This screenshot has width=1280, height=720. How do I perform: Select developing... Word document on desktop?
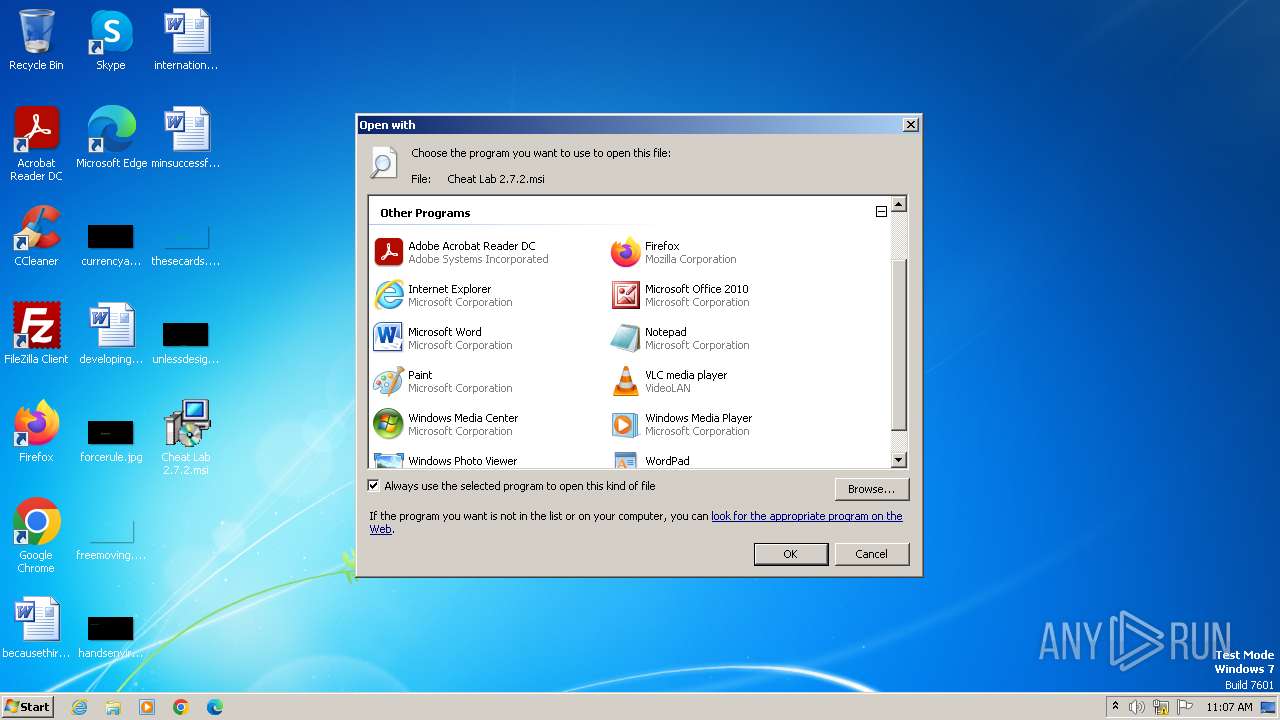111,334
